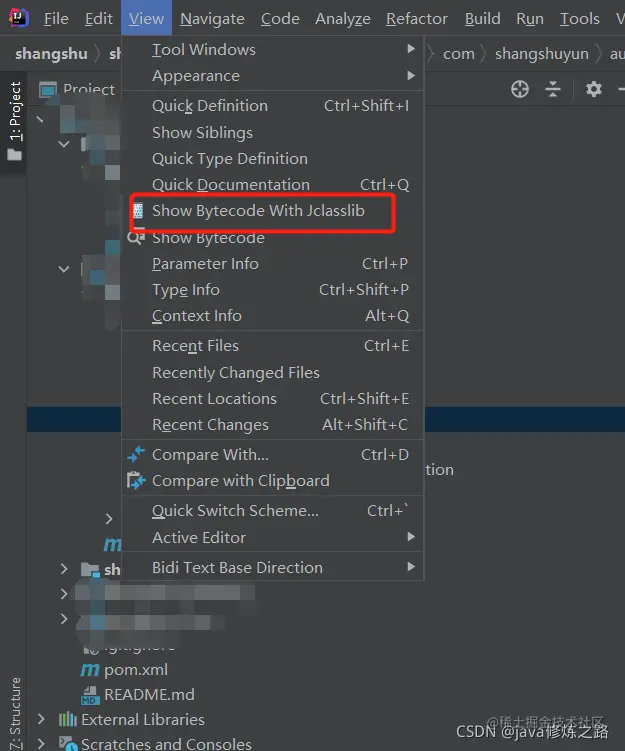The image size is (625, 751).
Task: Open the Build menu
Action: tap(482, 19)
